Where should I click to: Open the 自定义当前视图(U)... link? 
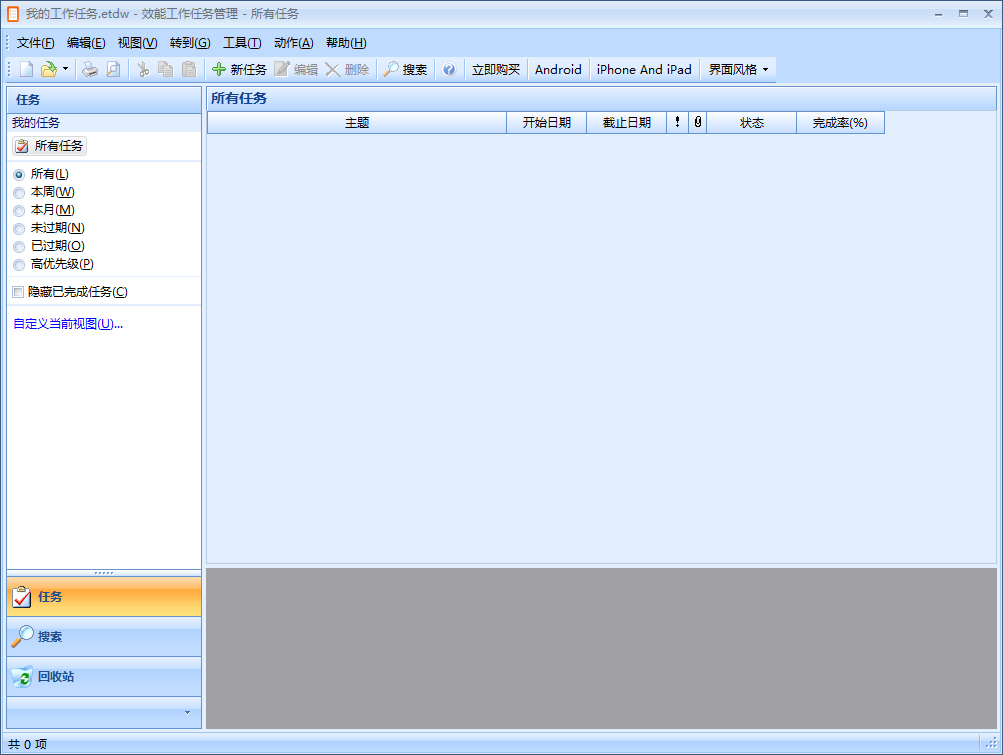point(68,324)
